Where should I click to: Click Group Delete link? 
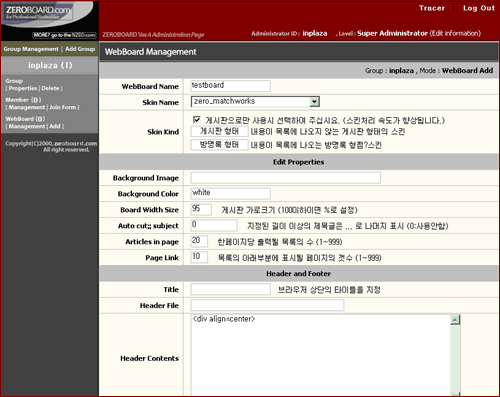tap(50, 88)
